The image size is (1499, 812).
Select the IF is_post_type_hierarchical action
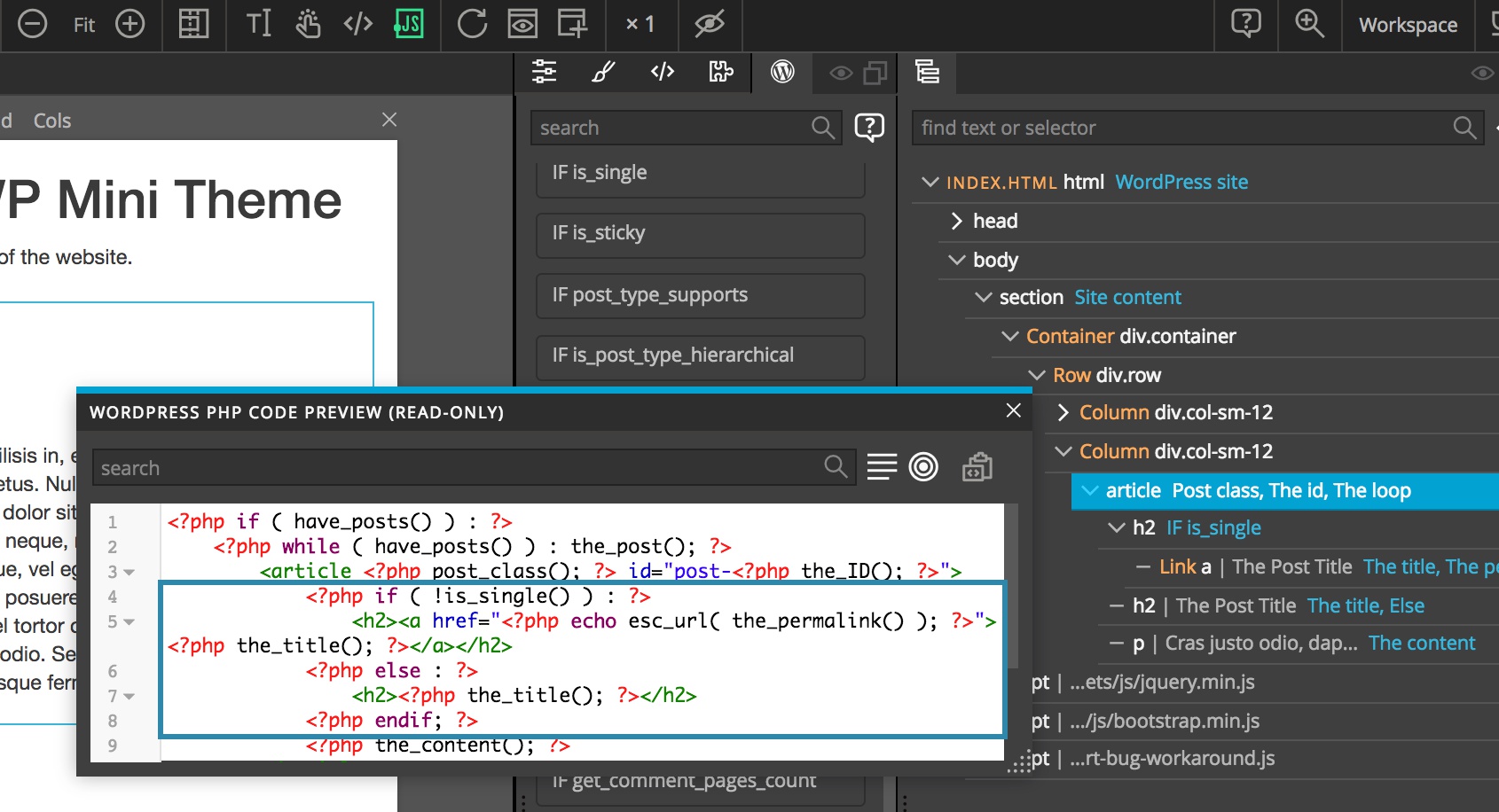[x=701, y=356]
